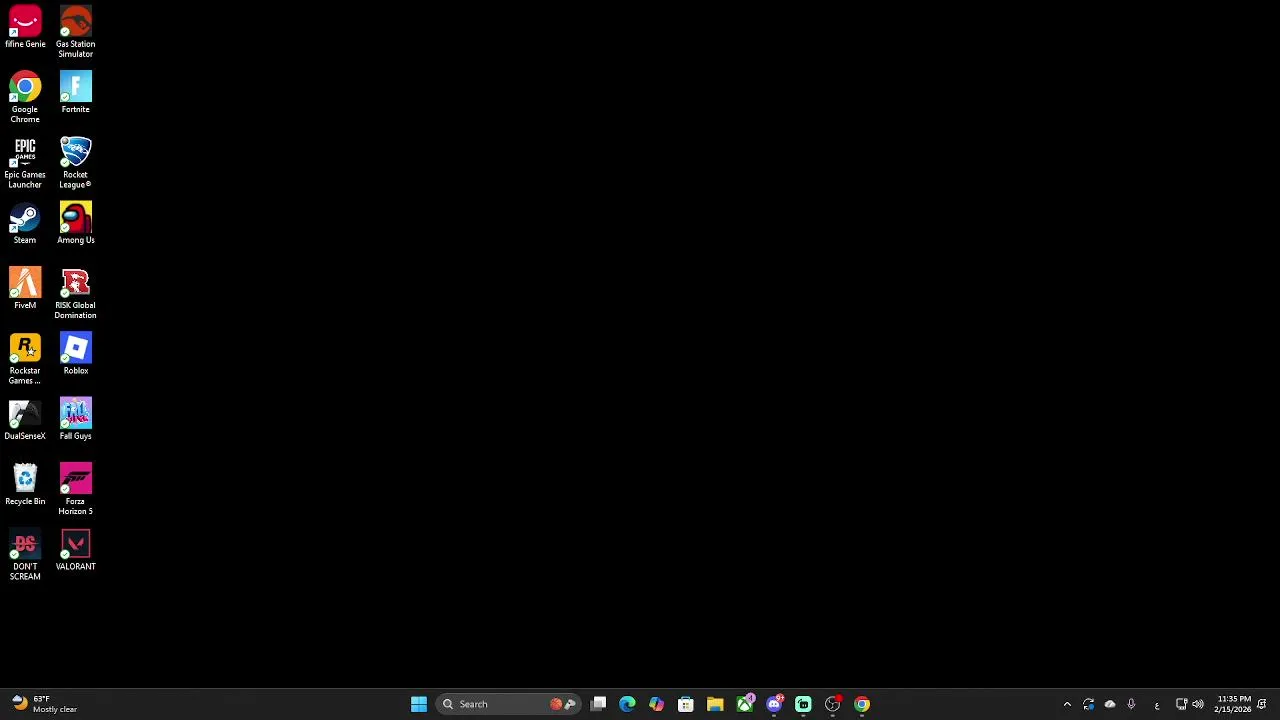
Task: Launch Microsoft Edge from the taskbar
Action: tap(627, 704)
